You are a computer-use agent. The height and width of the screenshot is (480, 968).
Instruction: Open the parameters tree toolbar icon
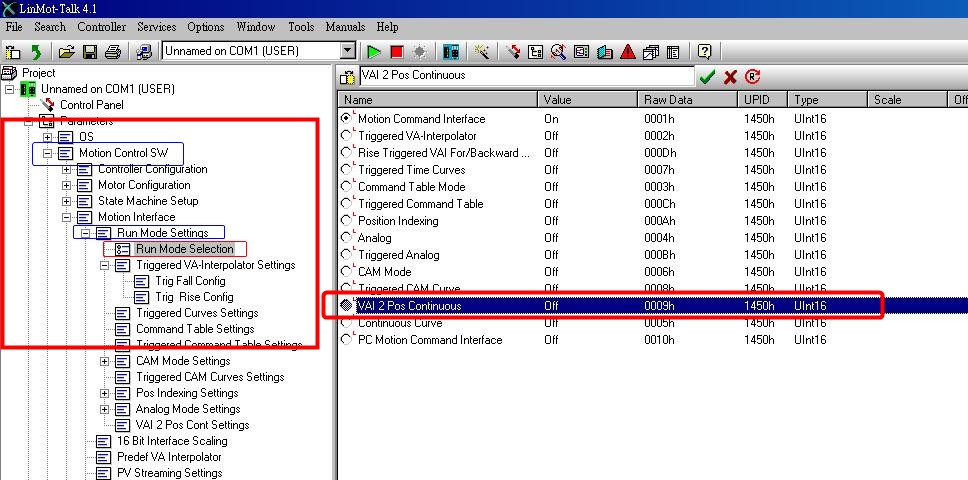(x=535, y=52)
